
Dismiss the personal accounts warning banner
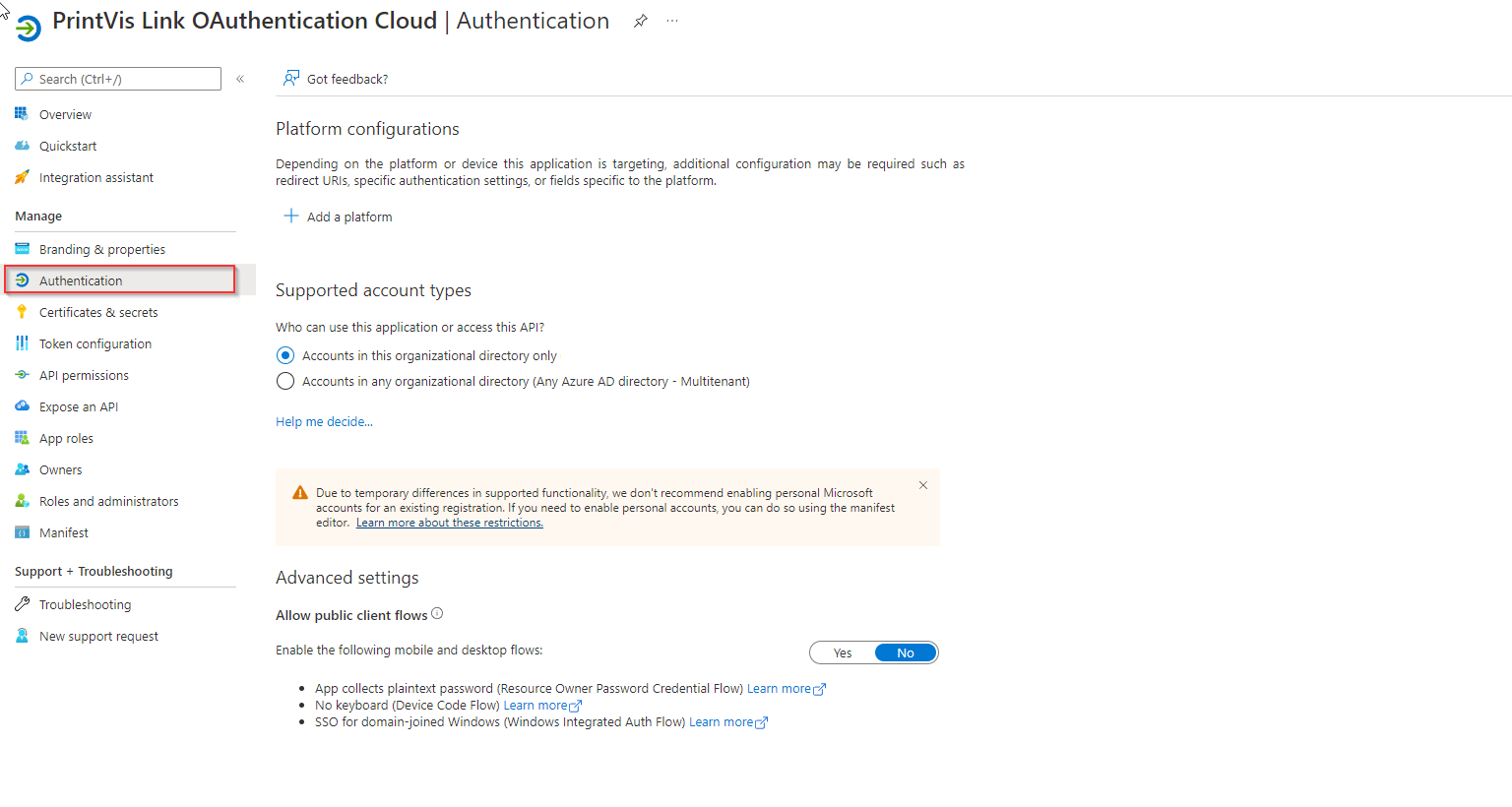click(923, 485)
